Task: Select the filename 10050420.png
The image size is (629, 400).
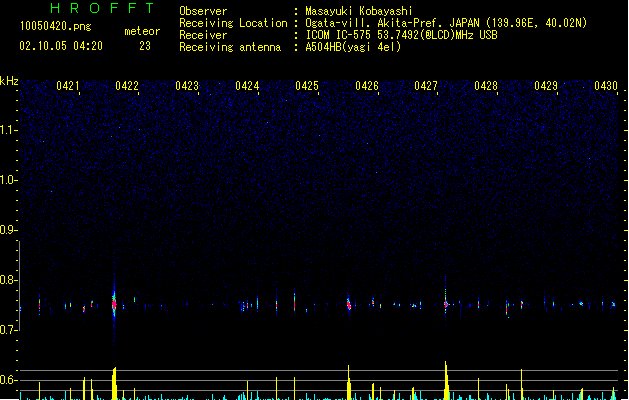Action: [55, 26]
